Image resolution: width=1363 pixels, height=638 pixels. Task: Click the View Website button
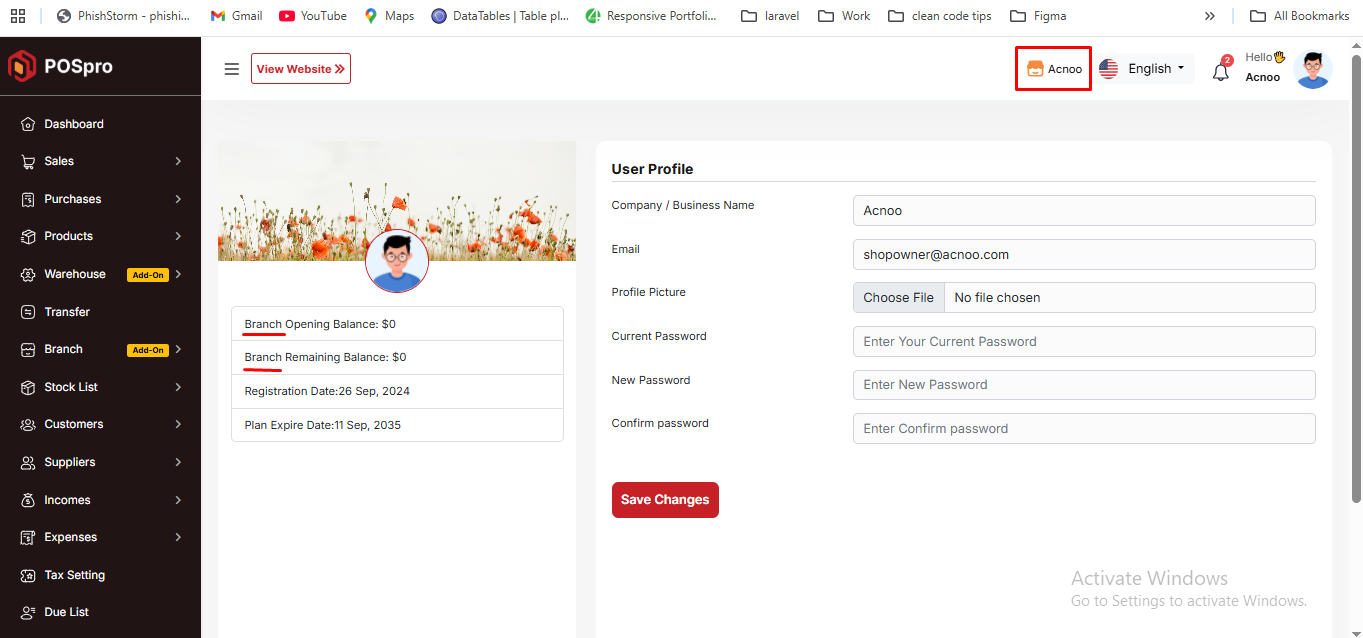(300, 69)
